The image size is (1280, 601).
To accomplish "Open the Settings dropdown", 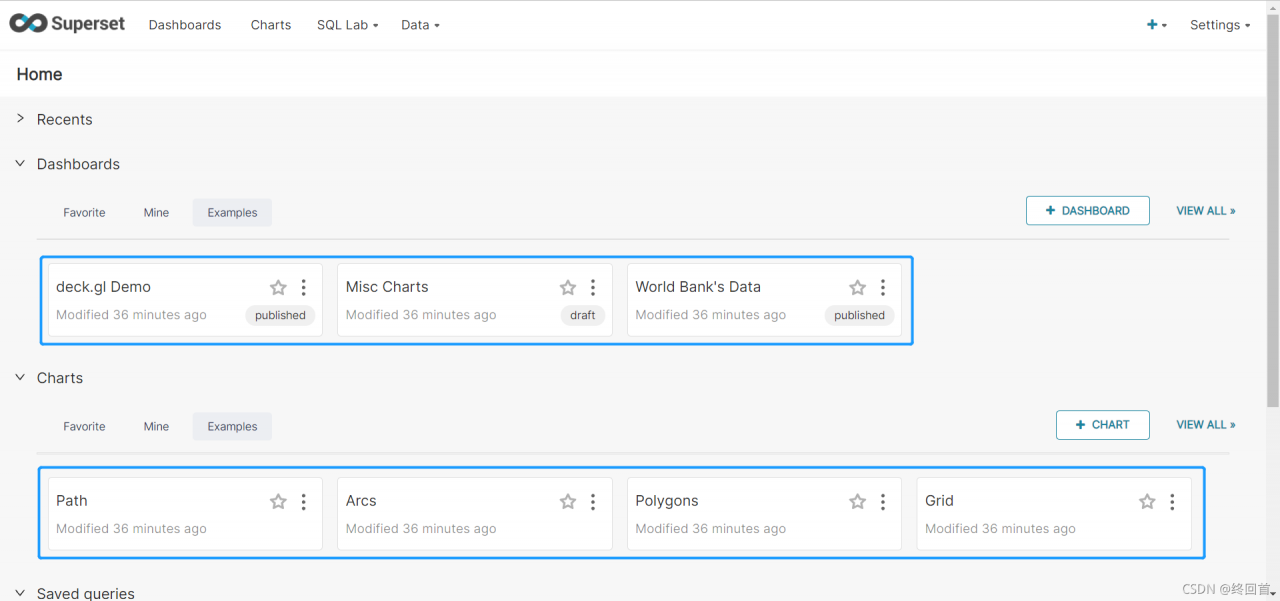I will [x=1219, y=25].
